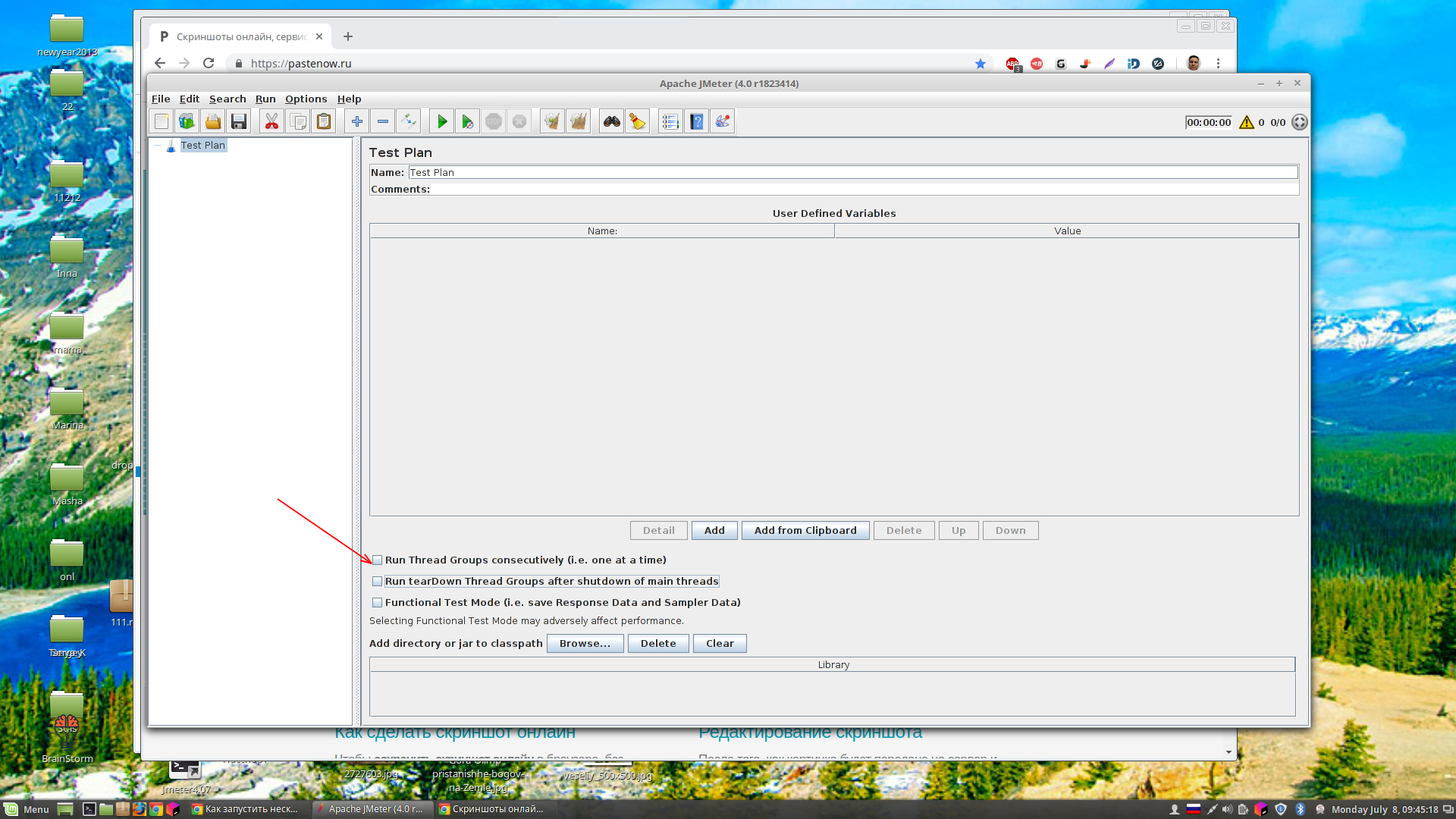Open the Menu button on taskbar
This screenshot has width=1456, height=819.
[x=27, y=809]
